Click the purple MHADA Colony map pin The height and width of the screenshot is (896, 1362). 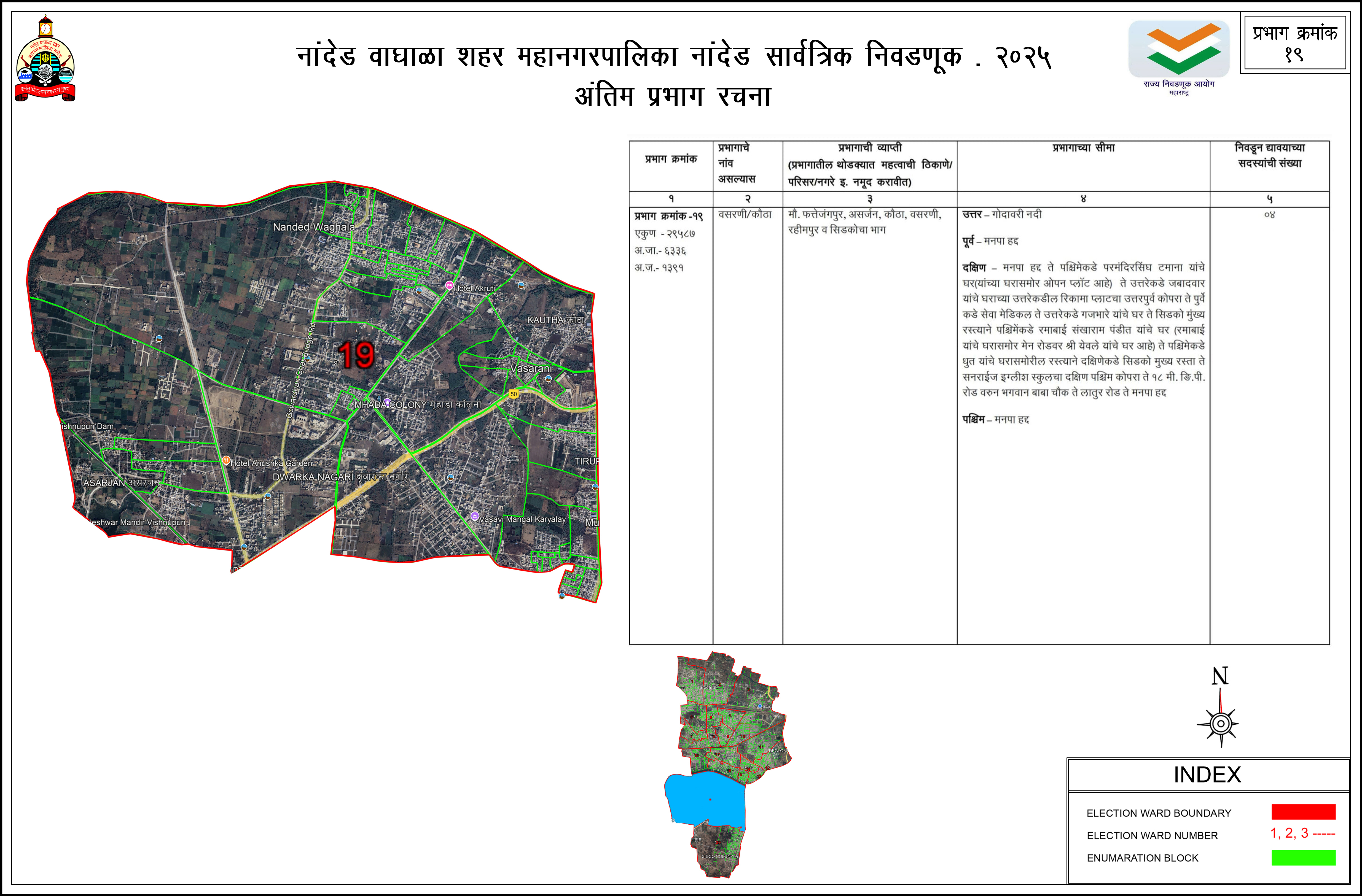387,402
